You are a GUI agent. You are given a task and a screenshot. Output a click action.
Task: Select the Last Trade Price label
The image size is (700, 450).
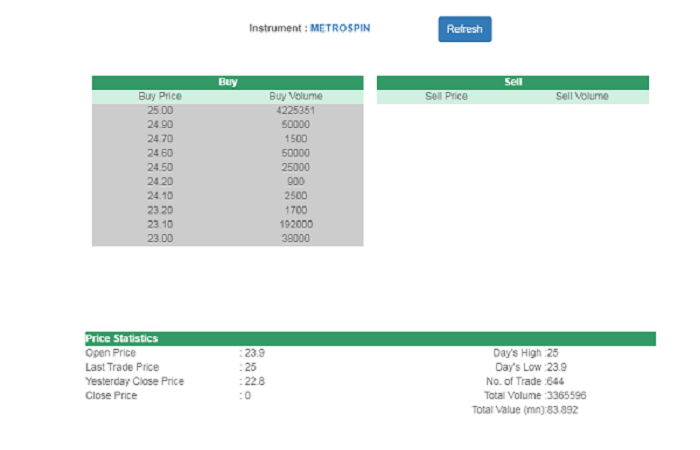122,367
